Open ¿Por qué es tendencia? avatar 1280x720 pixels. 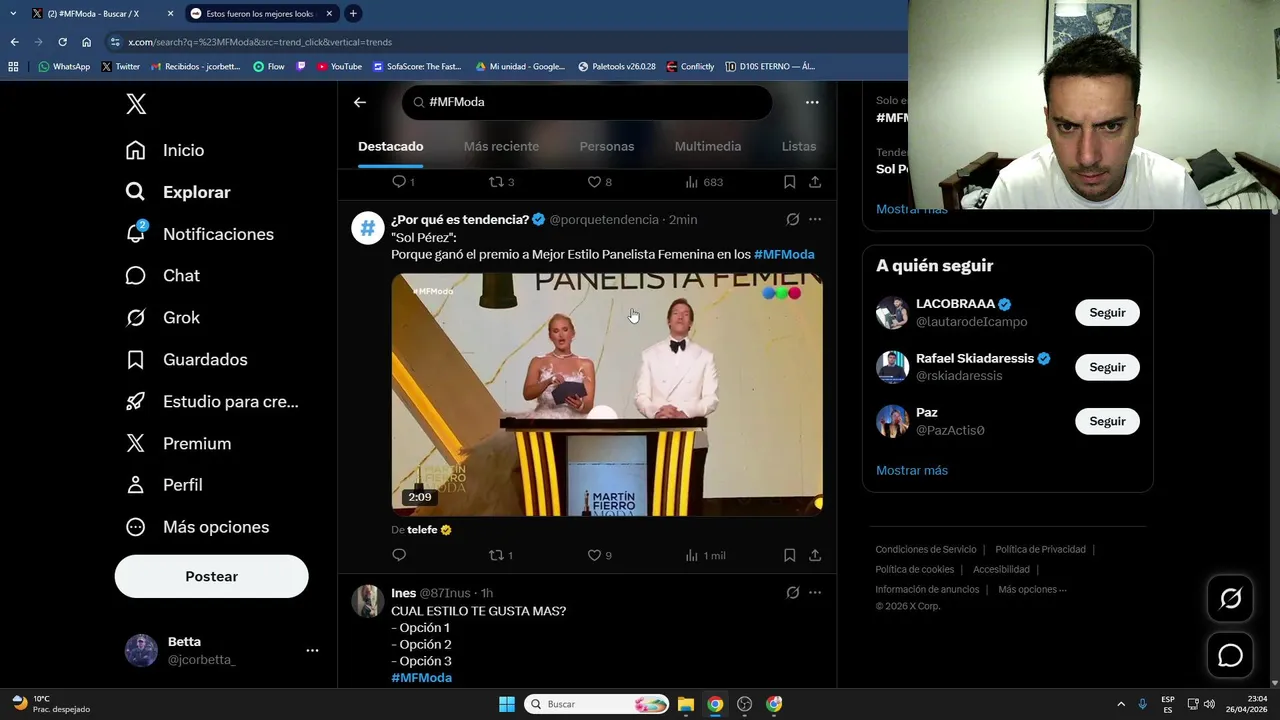coord(368,228)
